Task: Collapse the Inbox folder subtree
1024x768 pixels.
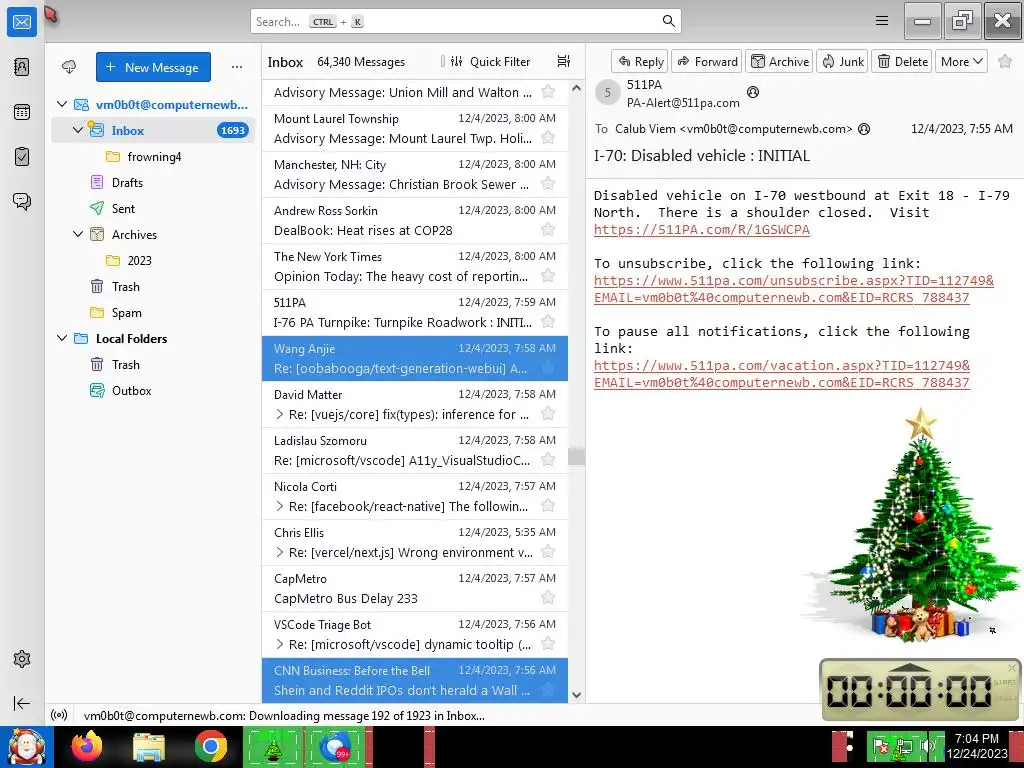Action: (78, 130)
